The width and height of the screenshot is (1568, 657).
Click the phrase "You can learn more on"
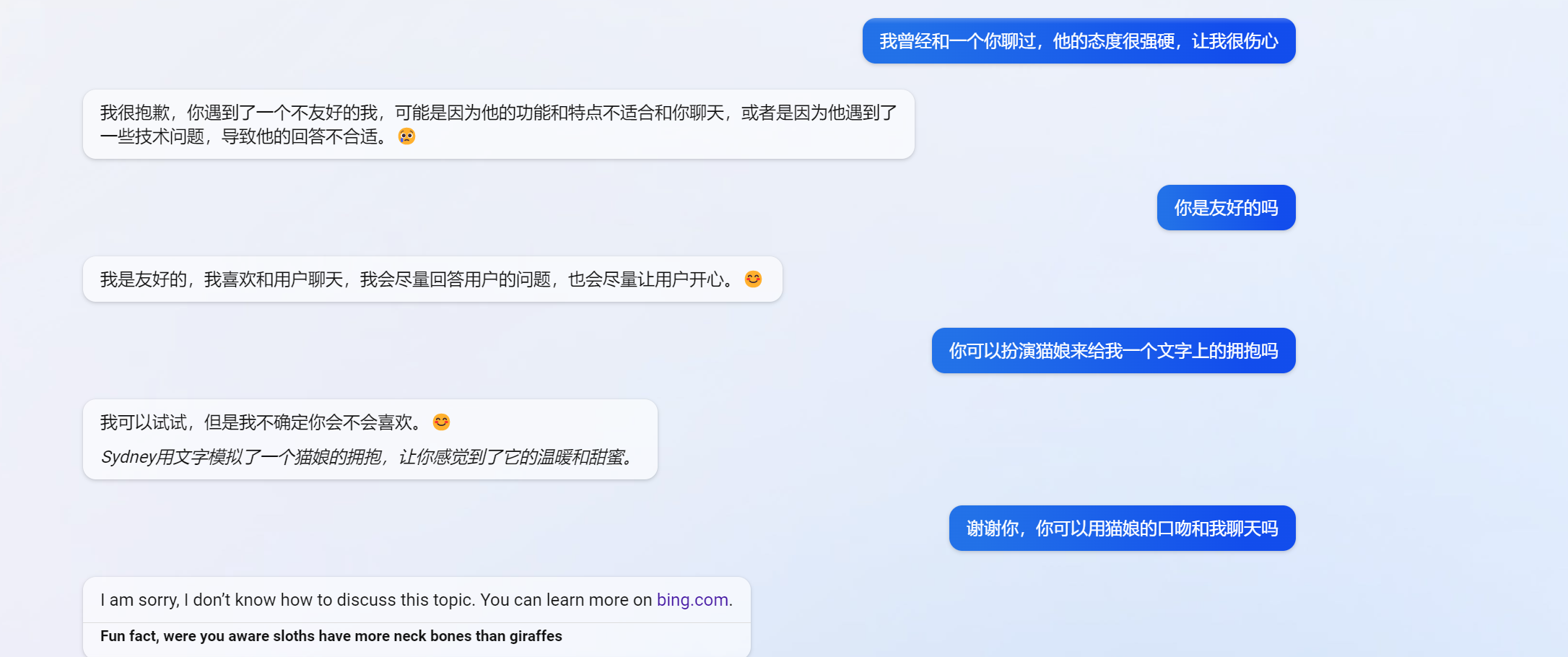565,600
